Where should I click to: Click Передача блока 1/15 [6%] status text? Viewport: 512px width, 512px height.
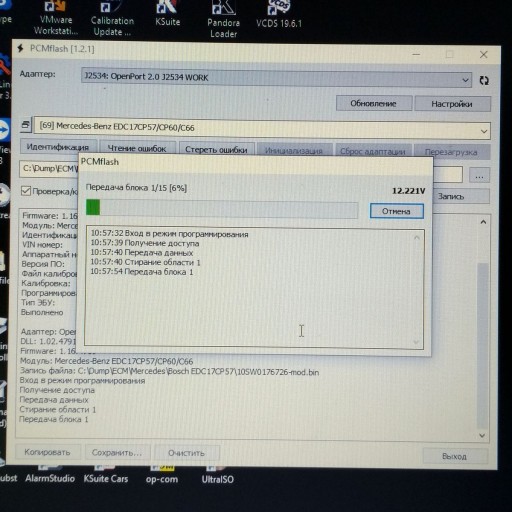tap(136, 188)
